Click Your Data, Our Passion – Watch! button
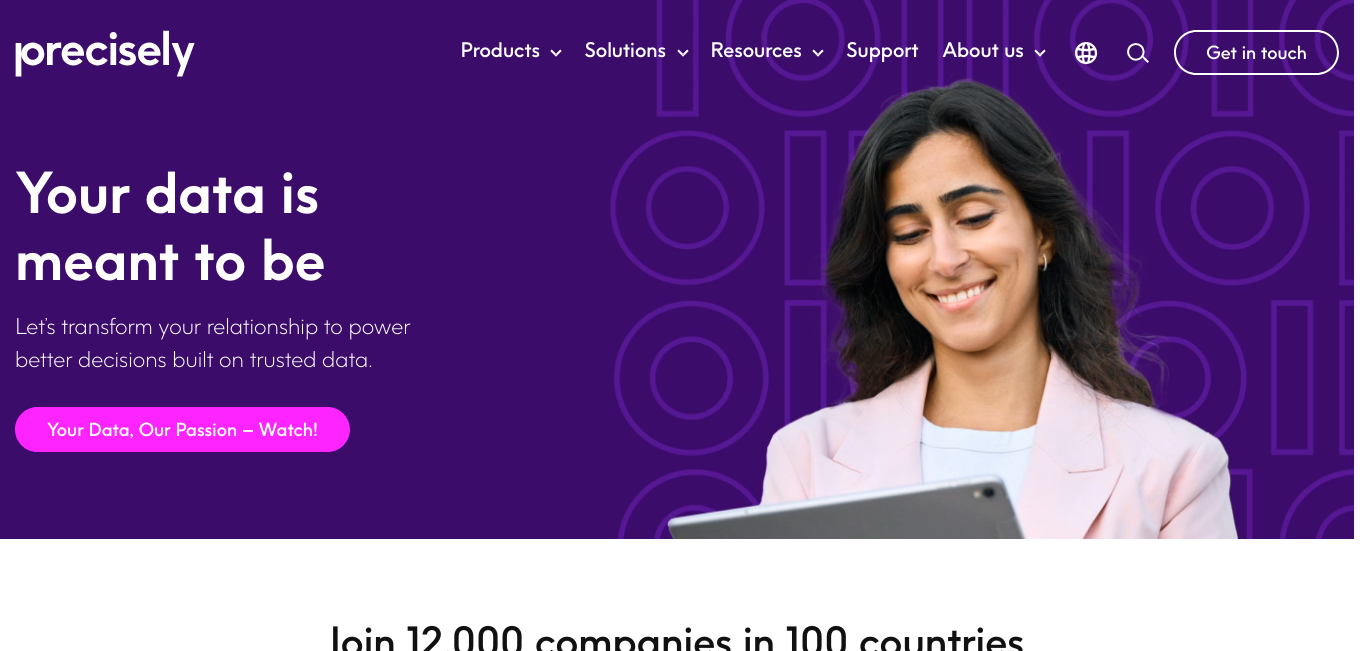 [x=182, y=429]
